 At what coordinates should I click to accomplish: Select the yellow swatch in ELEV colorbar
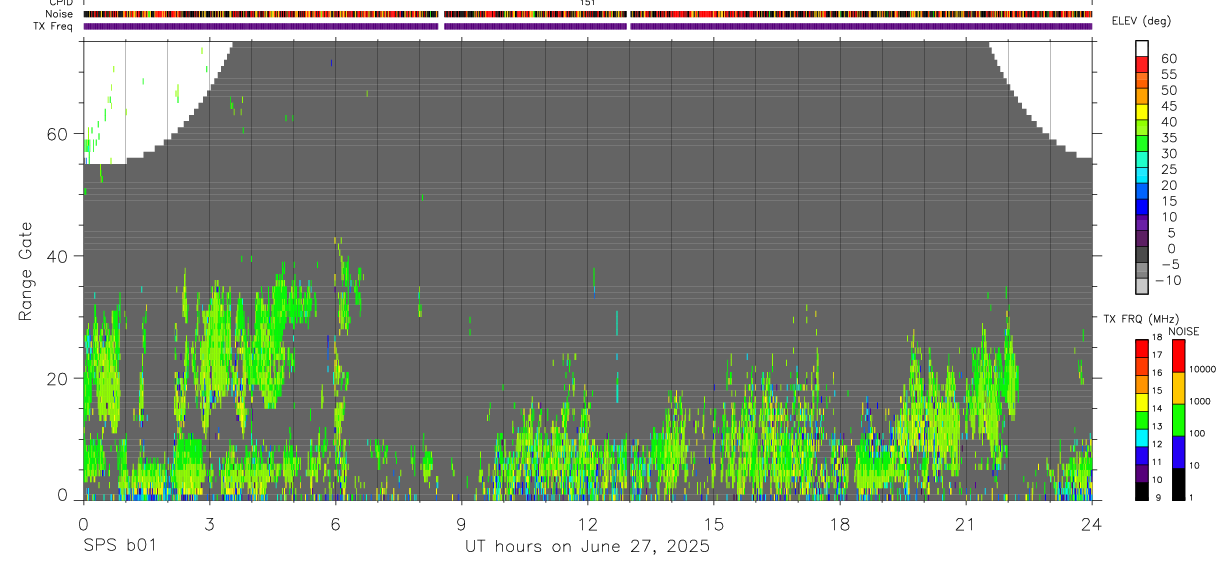pyautogui.click(x=1142, y=113)
